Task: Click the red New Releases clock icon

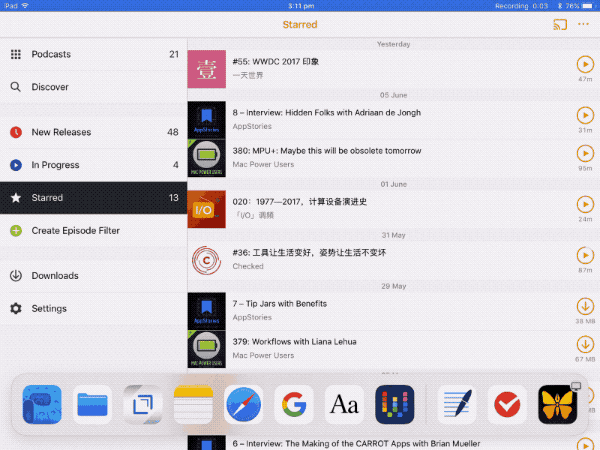Action: [16, 132]
